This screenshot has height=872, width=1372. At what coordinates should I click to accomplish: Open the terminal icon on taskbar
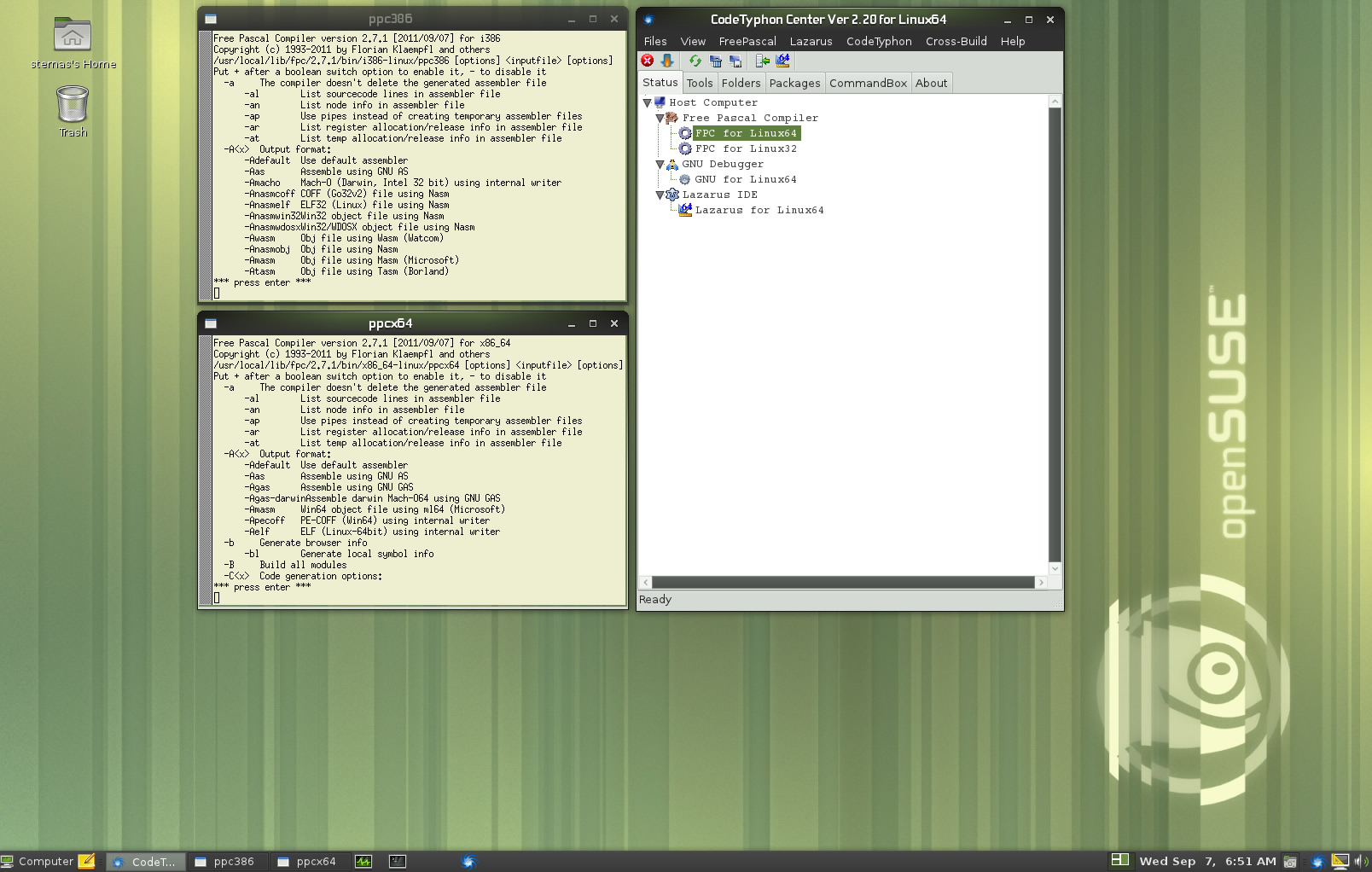398,861
